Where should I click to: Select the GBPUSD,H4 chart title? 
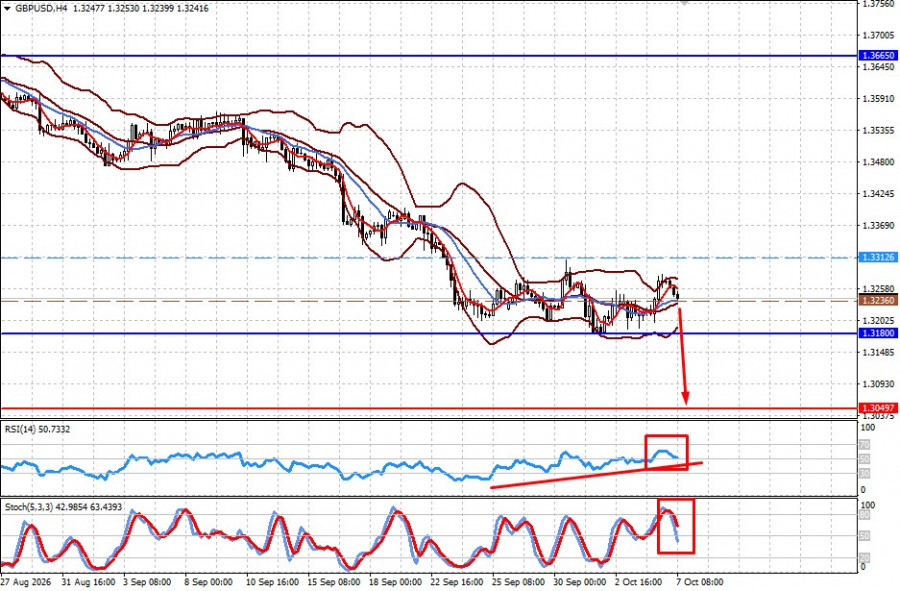40,9
